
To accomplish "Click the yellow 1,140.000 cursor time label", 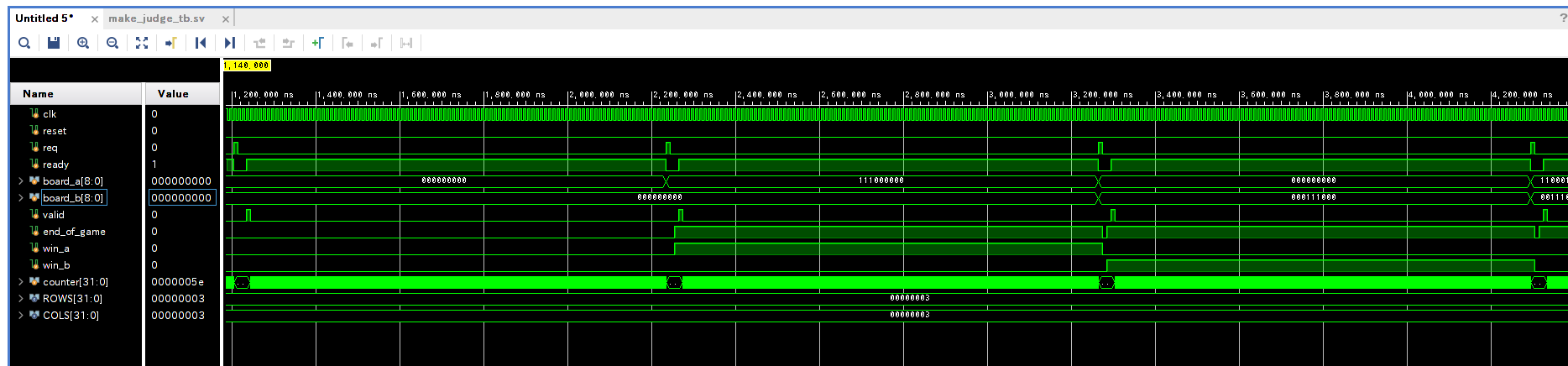I will point(247,65).
